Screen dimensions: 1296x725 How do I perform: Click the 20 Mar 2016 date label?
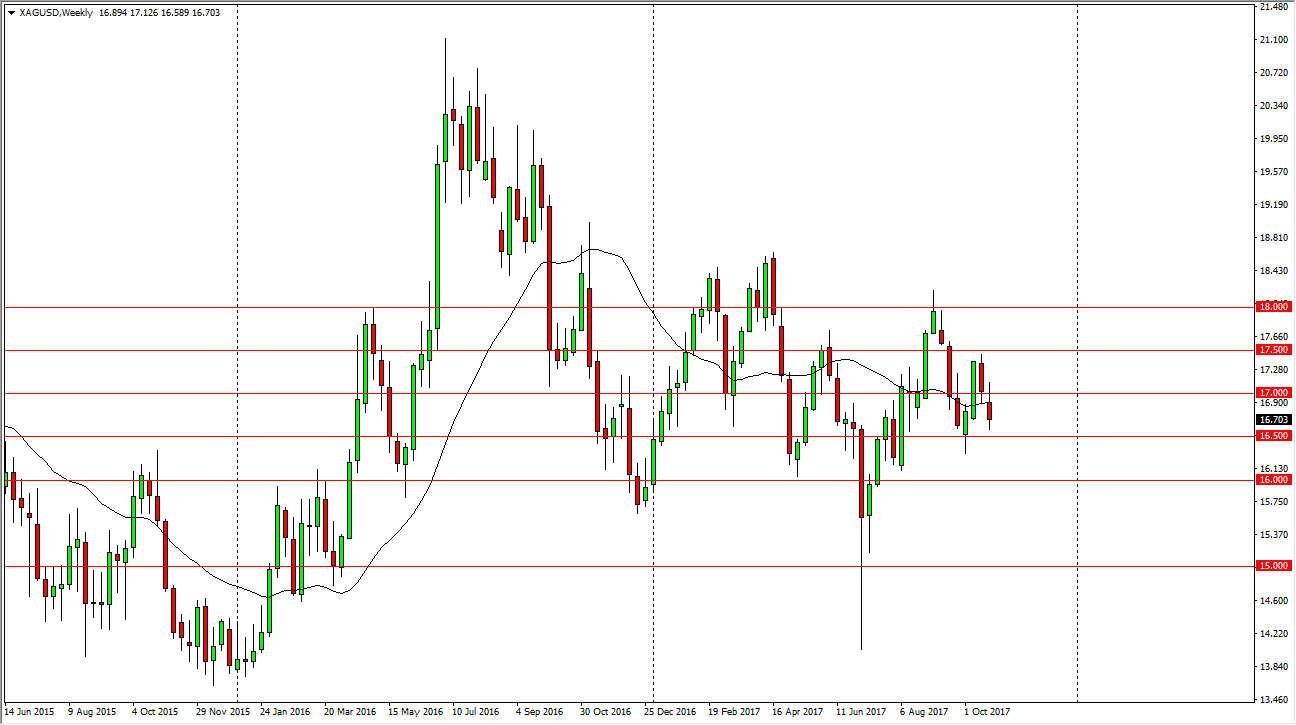(x=349, y=713)
